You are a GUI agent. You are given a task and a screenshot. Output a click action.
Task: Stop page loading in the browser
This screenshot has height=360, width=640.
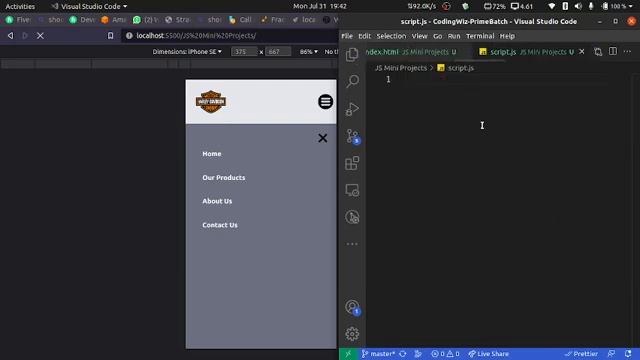(40, 36)
